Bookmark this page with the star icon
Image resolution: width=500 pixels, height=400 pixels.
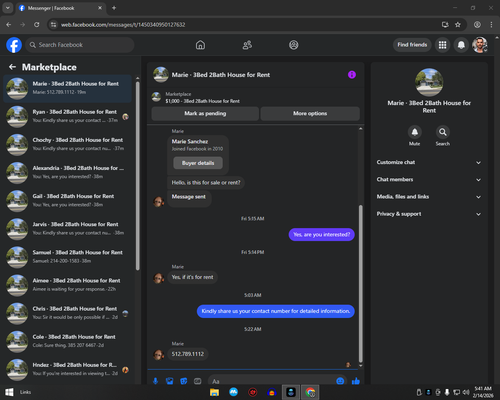point(458,24)
